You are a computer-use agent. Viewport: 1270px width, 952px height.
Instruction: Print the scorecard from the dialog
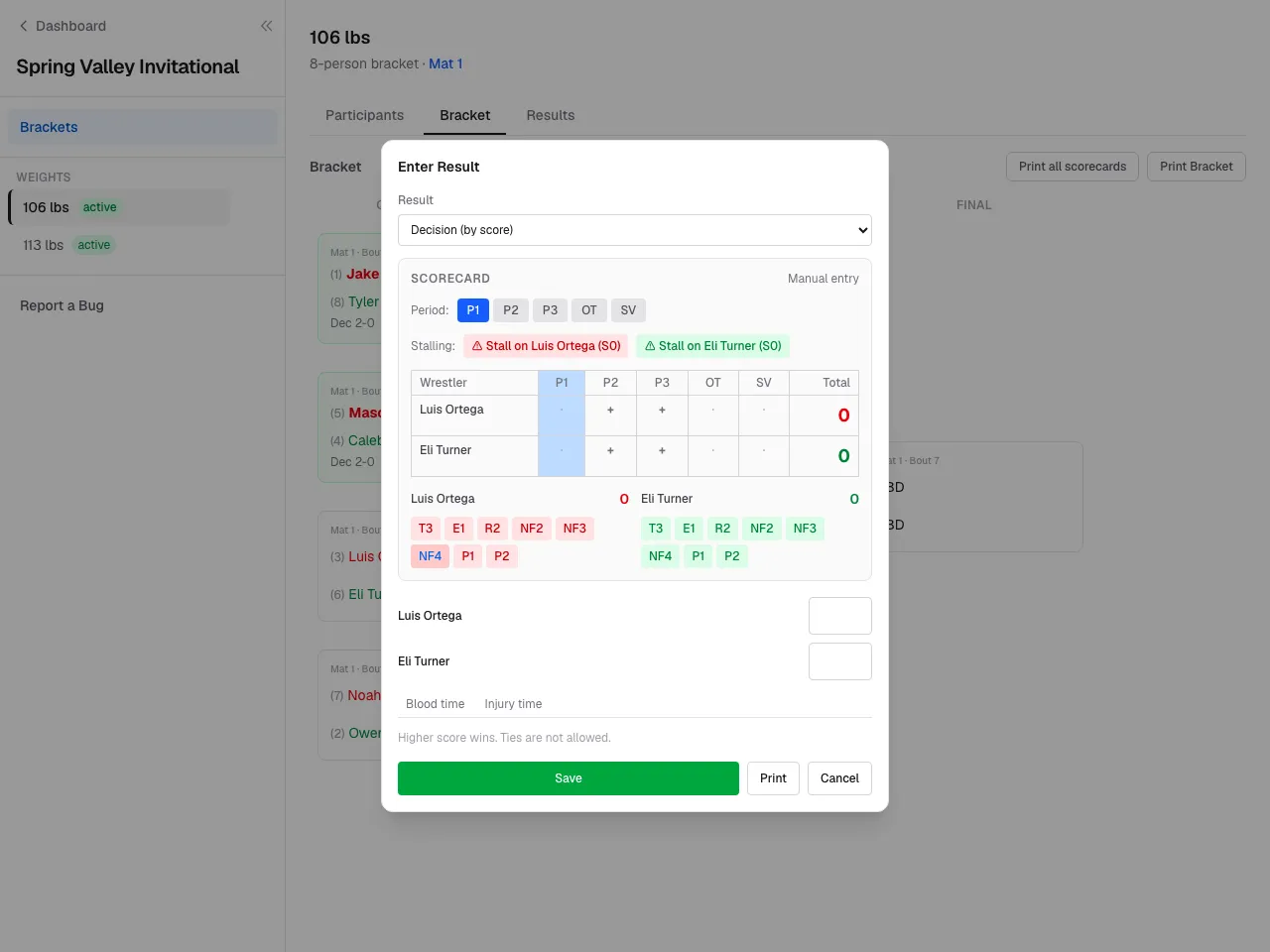[x=773, y=778]
